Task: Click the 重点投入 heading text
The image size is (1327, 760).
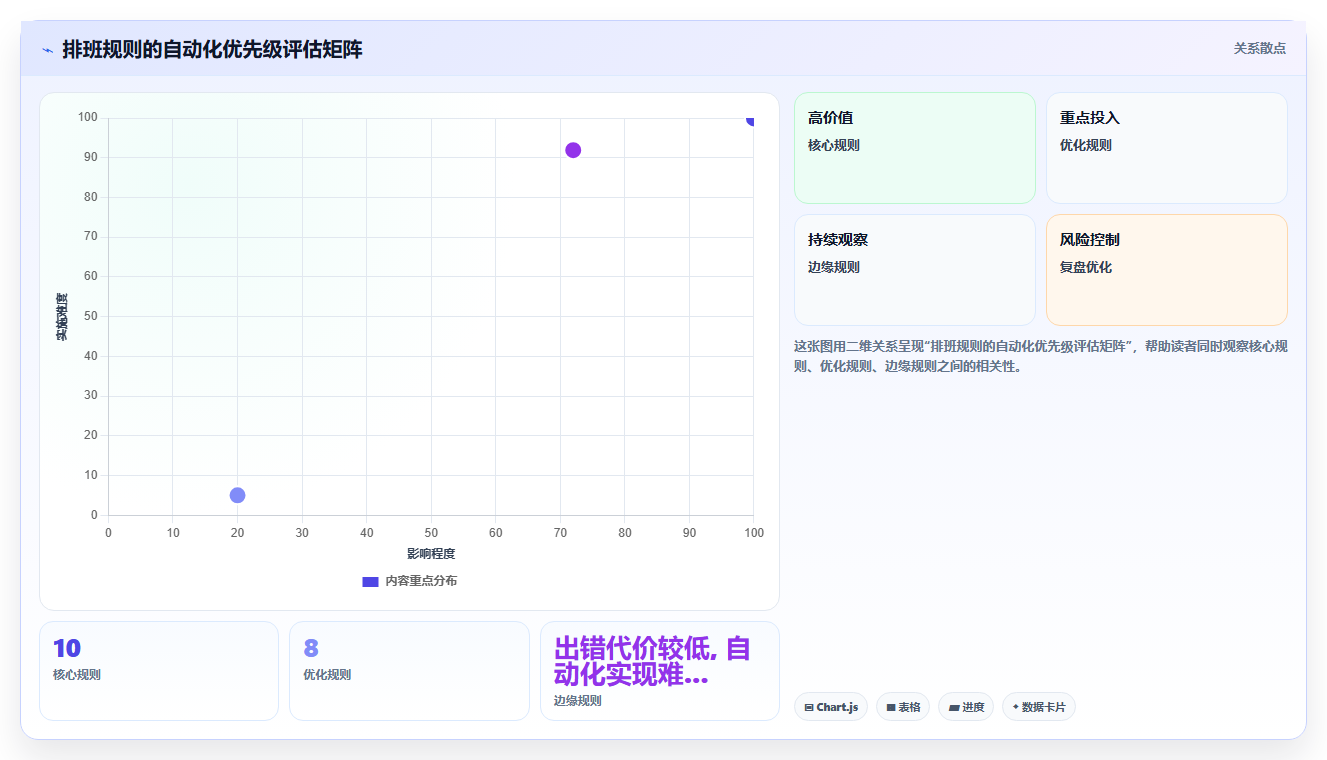Action: coord(1090,118)
